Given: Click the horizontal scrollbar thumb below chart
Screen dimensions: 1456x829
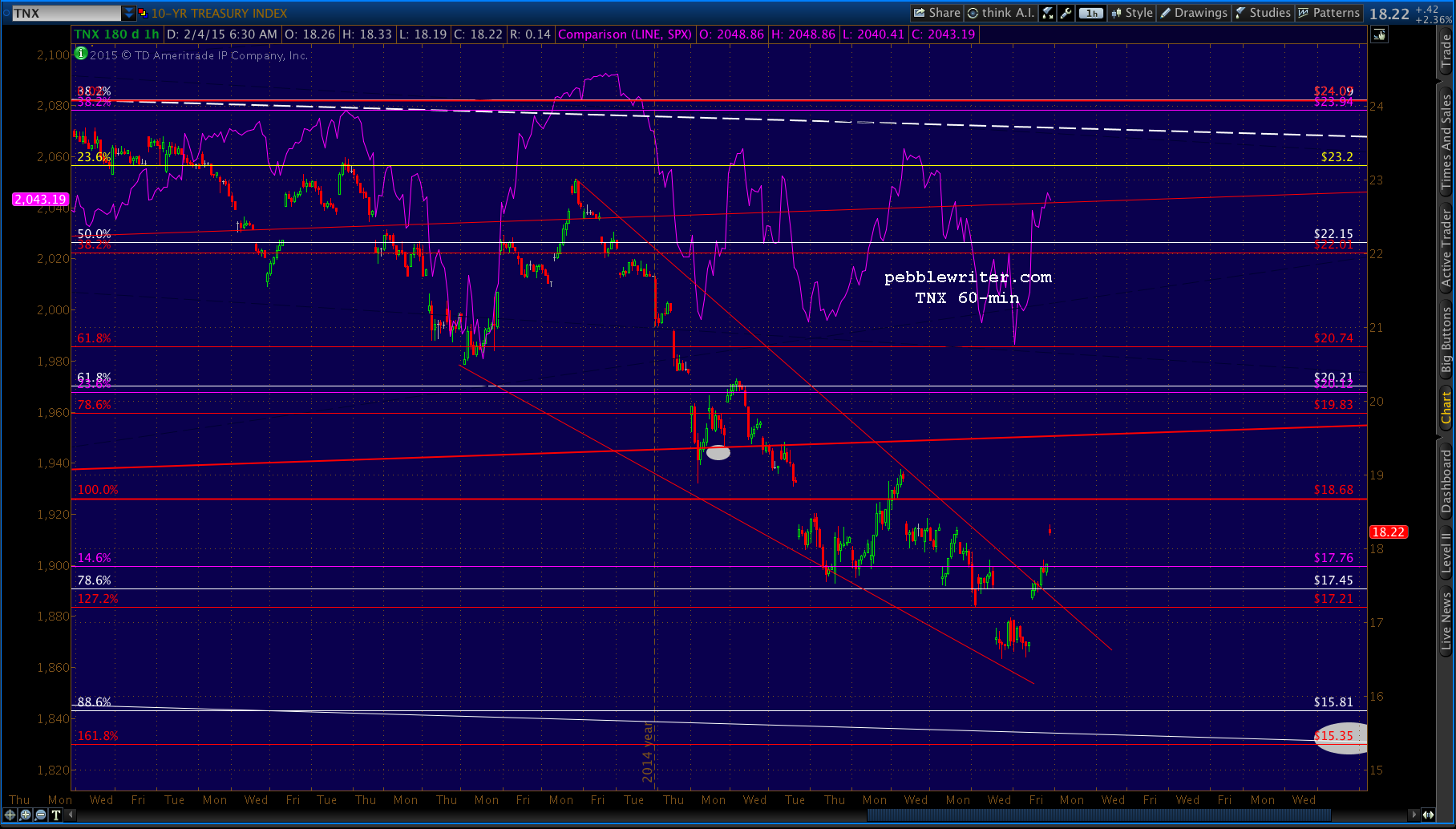Looking at the screenshot, I should point(1098,815).
